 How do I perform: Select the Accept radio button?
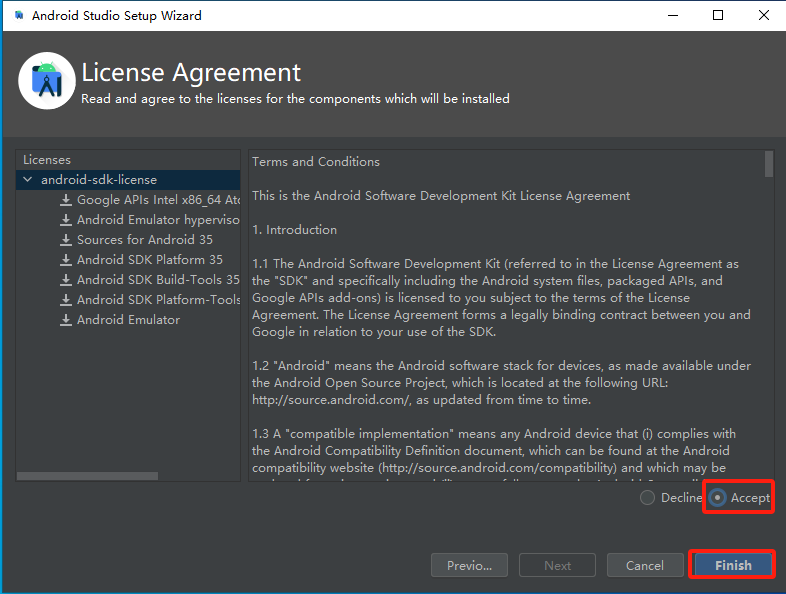click(717, 498)
